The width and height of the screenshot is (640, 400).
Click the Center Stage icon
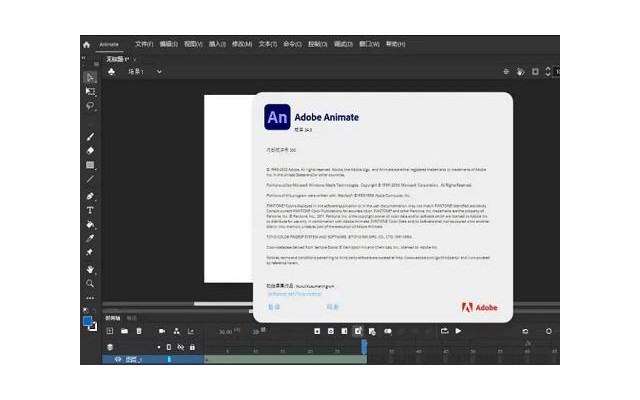(x=506, y=71)
